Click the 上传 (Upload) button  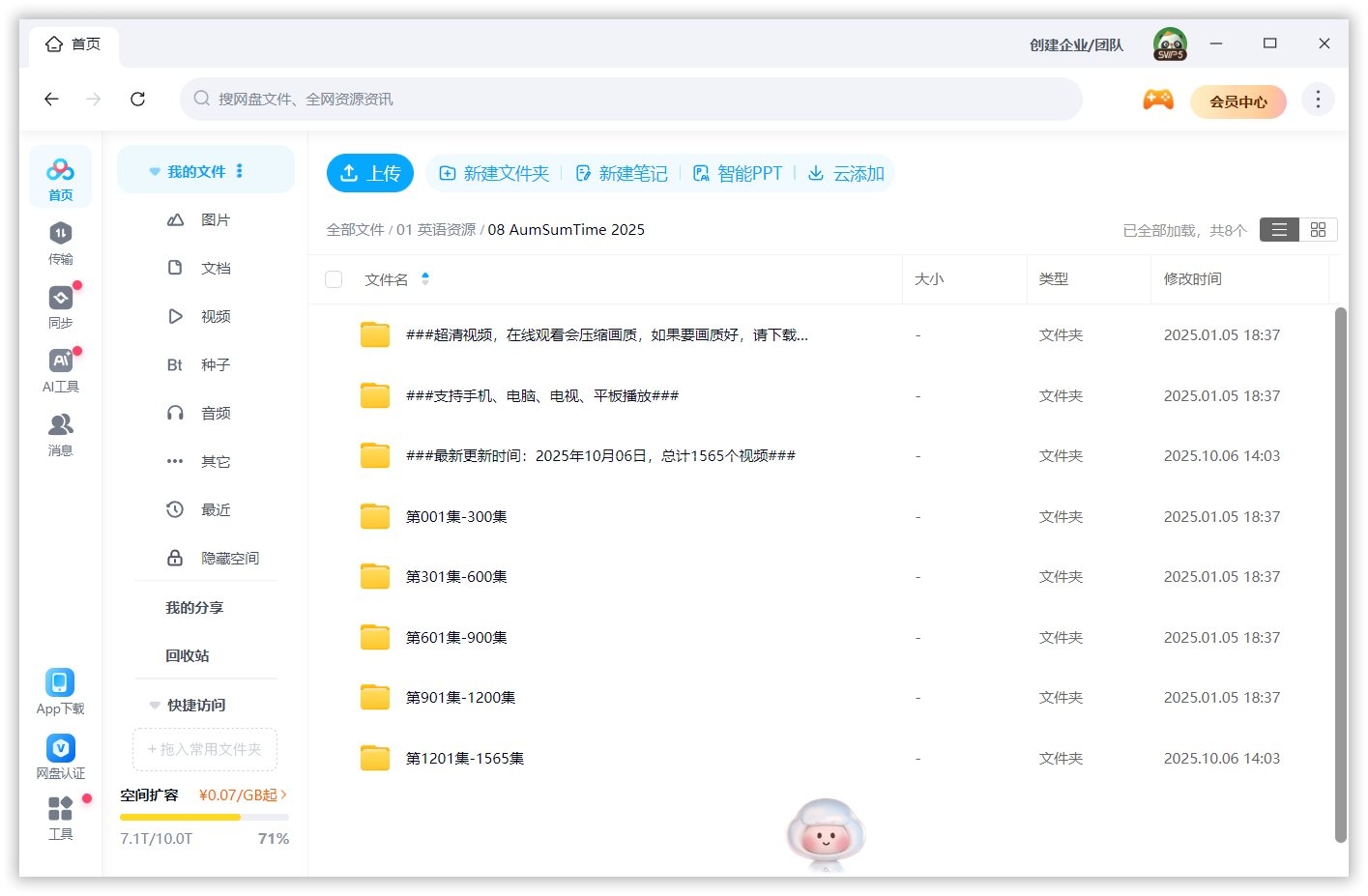pos(369,173)
